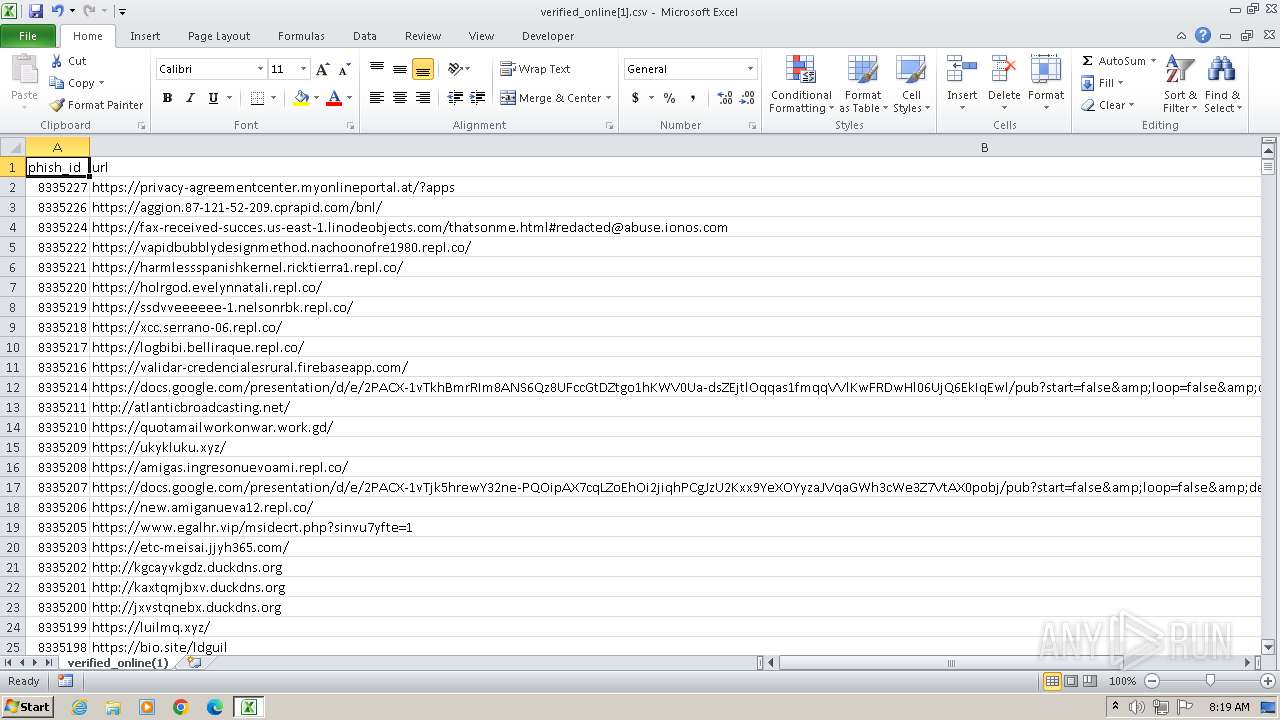
Task: Toggle Bold formatting
Action: [167, 98]
